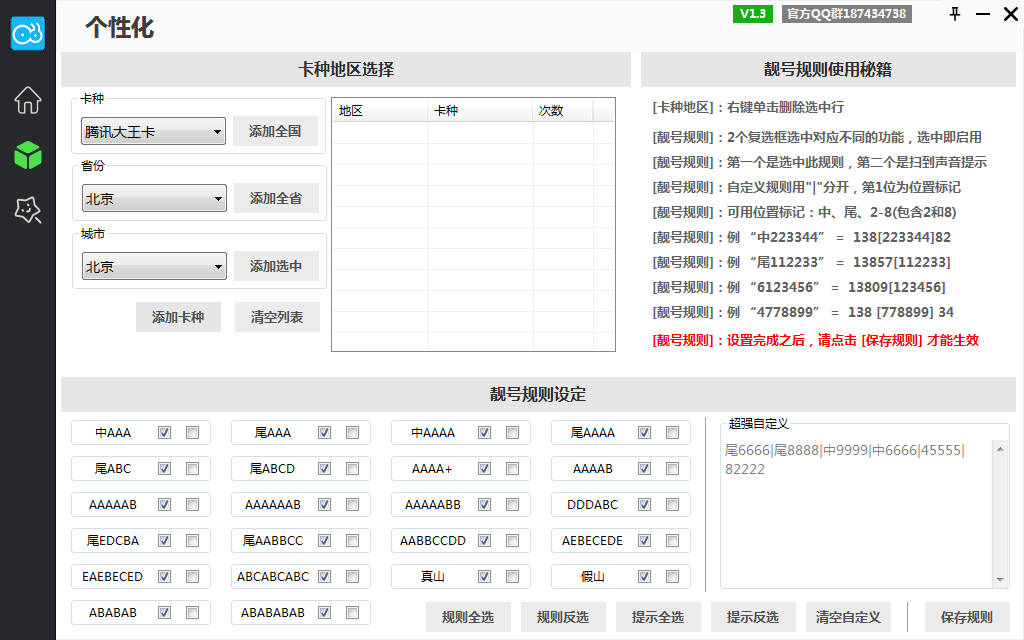This screenshot has width=1024, height=640.
Task: Pin the window with the pin icon
Action: click(955, 14)
